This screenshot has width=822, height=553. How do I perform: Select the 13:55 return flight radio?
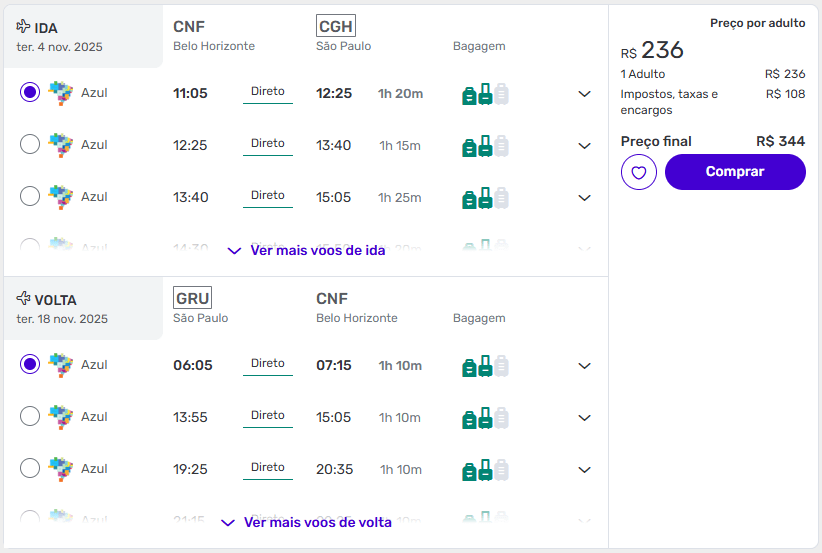coord(30,417)
